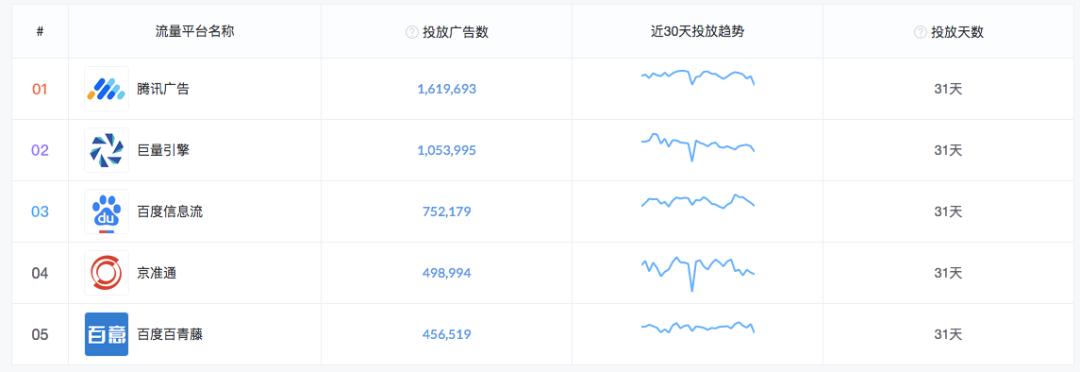This screenshot has width=1080, height=372.
Task: Select rank number 01
Action: (40, 89)
